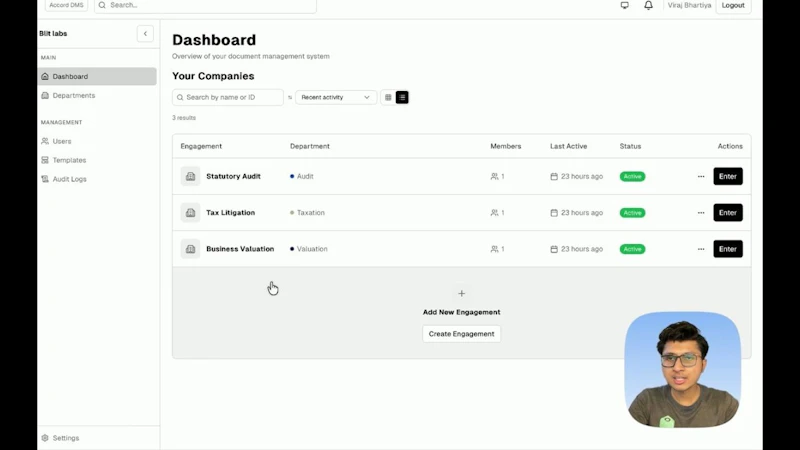The height and width of the screenshot is (450, 800).
Task: Click the Status column header
Action: [630, 146]
